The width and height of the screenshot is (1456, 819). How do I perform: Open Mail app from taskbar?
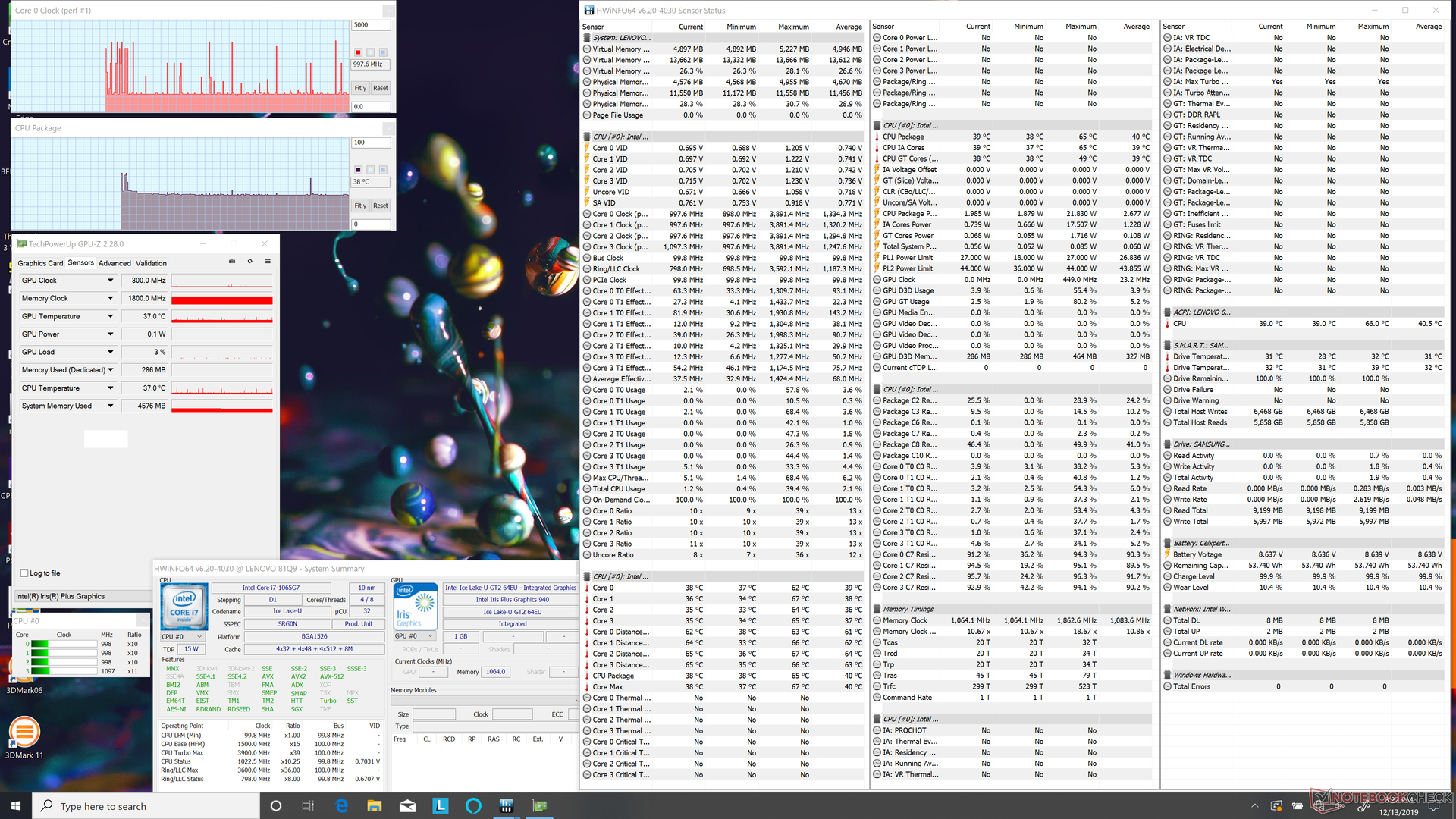coord(407,806)
